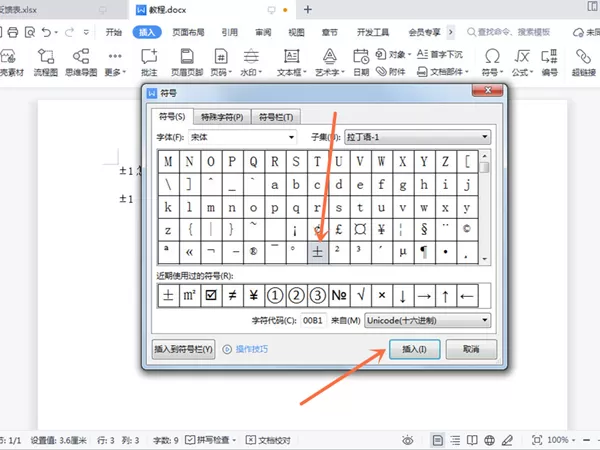Open the flowchart (流程图) tool
This screenshot has width=600, height=450.
[x=46, y=62]
